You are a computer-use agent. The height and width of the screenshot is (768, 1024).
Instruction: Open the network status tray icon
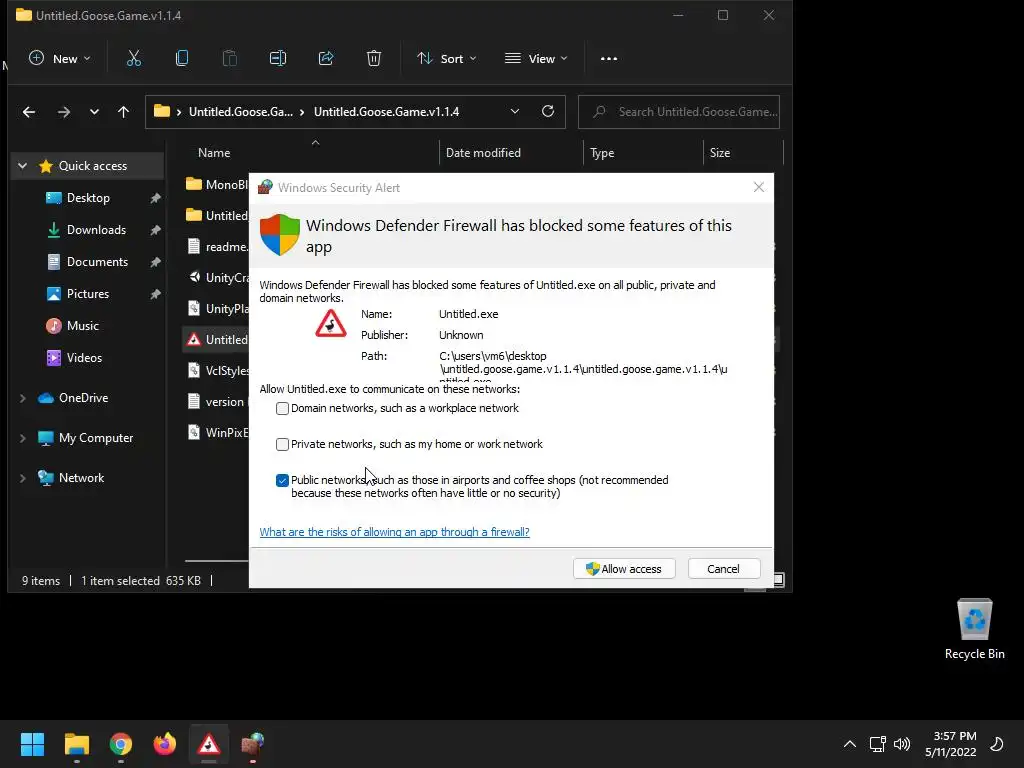(x=878, y=744)
